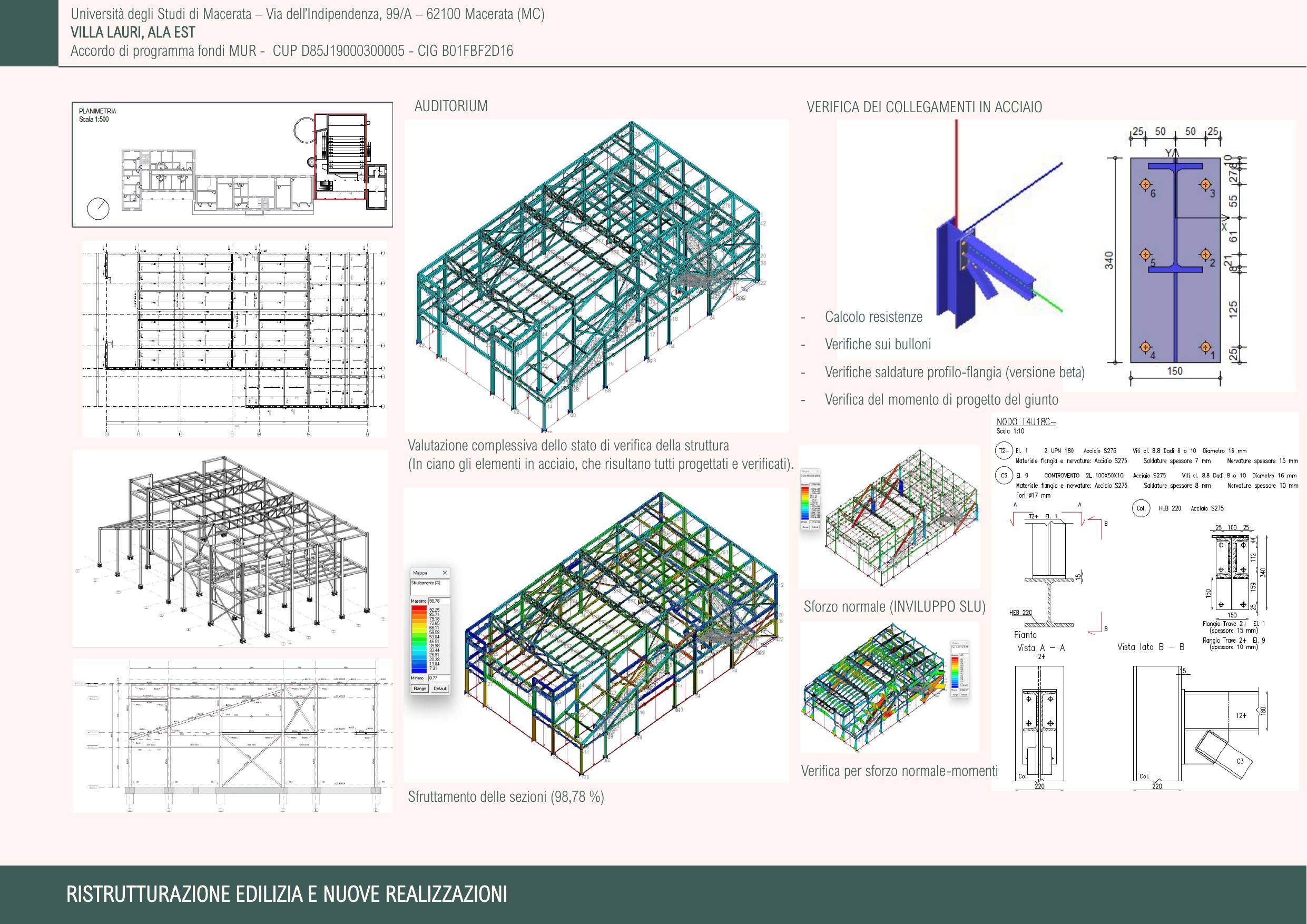The image size is (1307, 924).
Task: Select the Massimo value field 98.78
Action: 438,601
